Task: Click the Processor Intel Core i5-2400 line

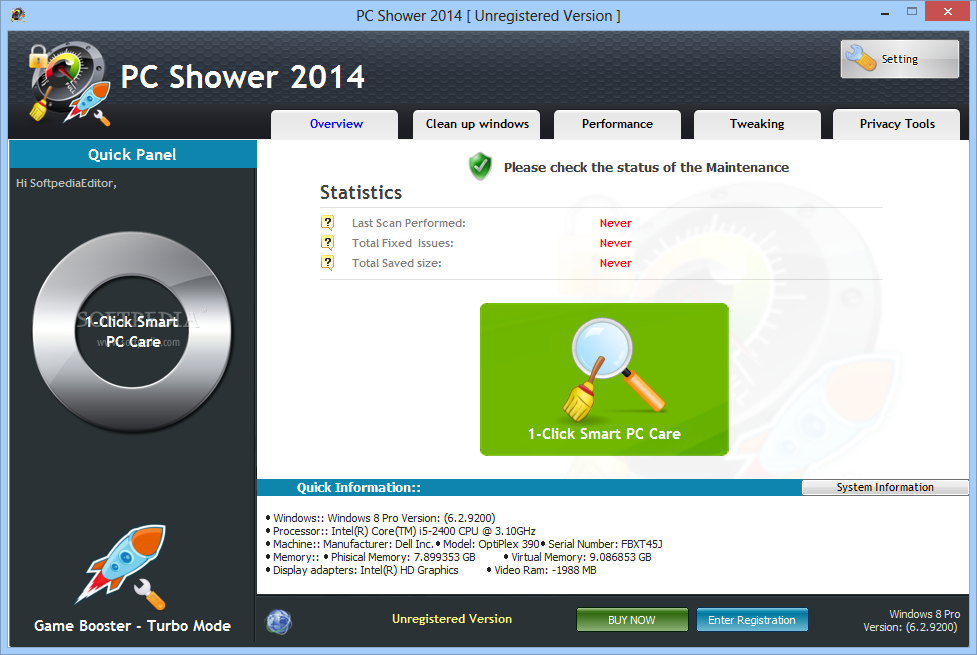Action: point(401,531)
